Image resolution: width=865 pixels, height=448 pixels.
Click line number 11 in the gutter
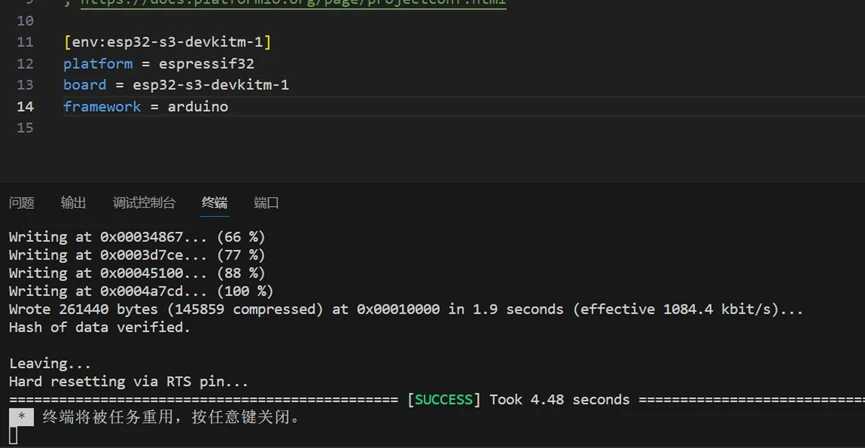pos(26,42)
